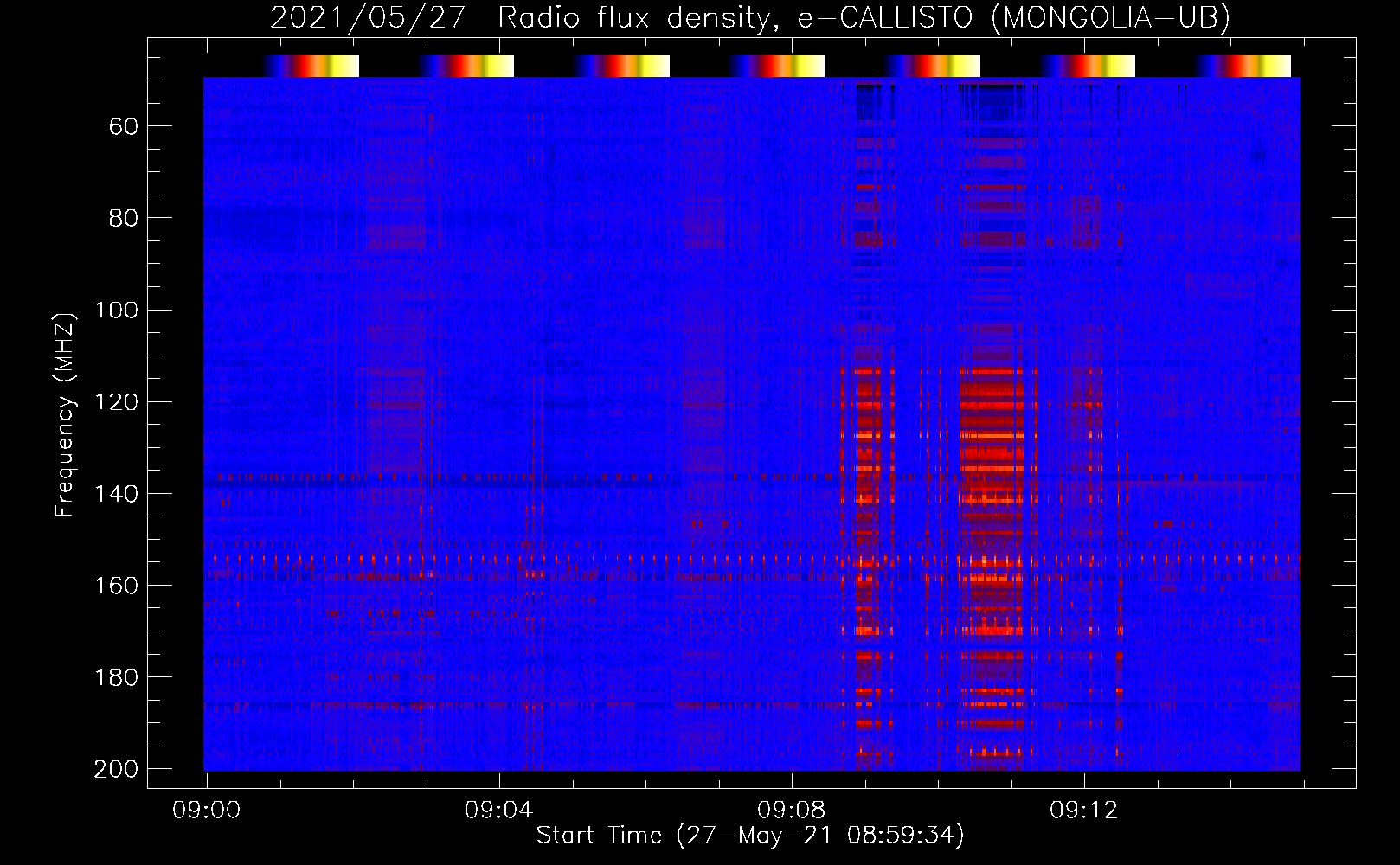
Task: Select the 100 MHz frequency tick label
Action: (x=116, y=310)
